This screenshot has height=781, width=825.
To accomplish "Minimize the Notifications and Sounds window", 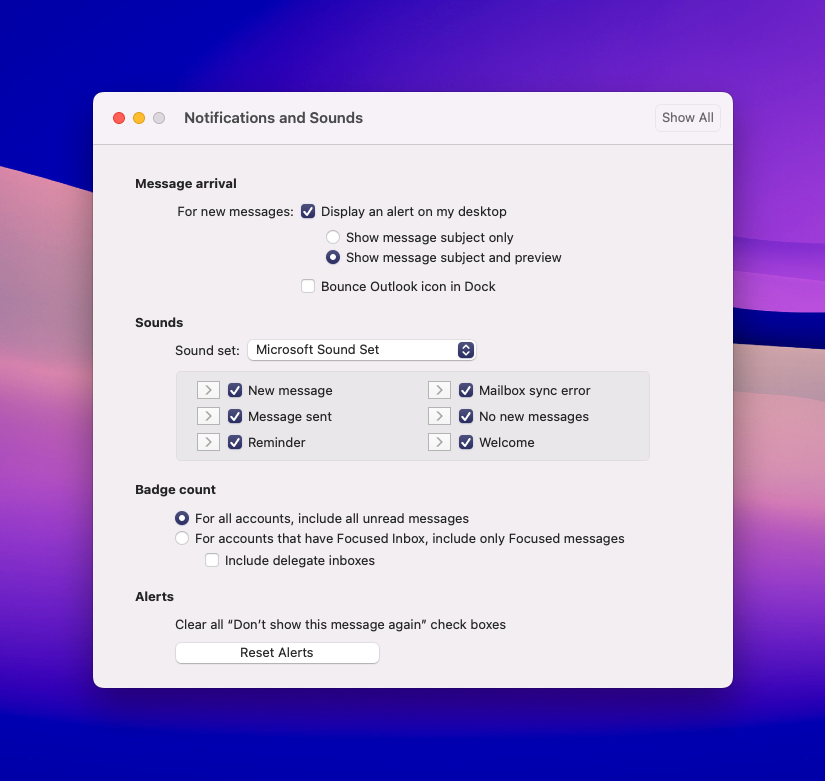I will [139, 118].
